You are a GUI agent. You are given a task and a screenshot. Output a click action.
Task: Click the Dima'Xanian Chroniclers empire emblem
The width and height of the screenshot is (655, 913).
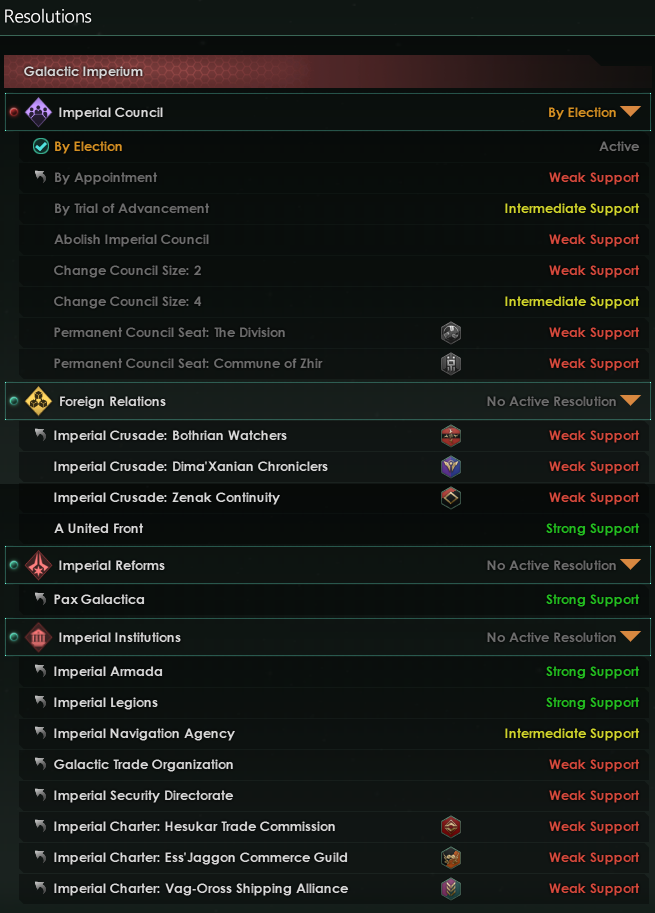point(451,466)
